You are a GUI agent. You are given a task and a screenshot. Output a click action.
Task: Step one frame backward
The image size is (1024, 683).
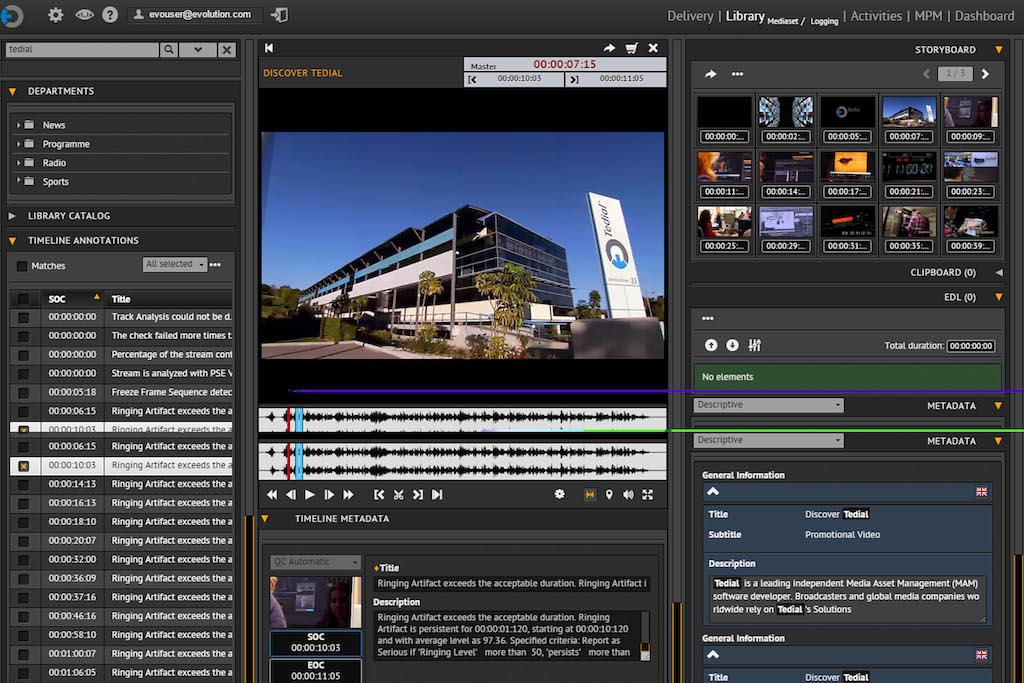291,495
